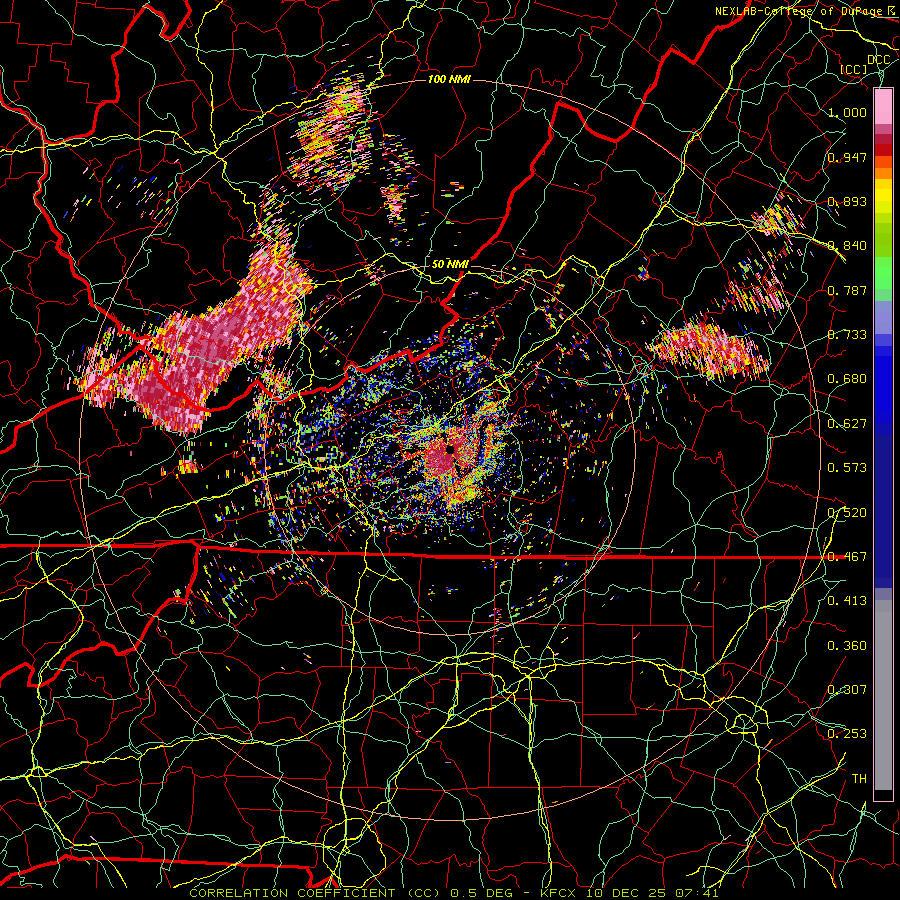Click the "TH" threshold label on the scale
Image resolution: width=900 pixels, height=900 pixels.
tap(859, 779)
